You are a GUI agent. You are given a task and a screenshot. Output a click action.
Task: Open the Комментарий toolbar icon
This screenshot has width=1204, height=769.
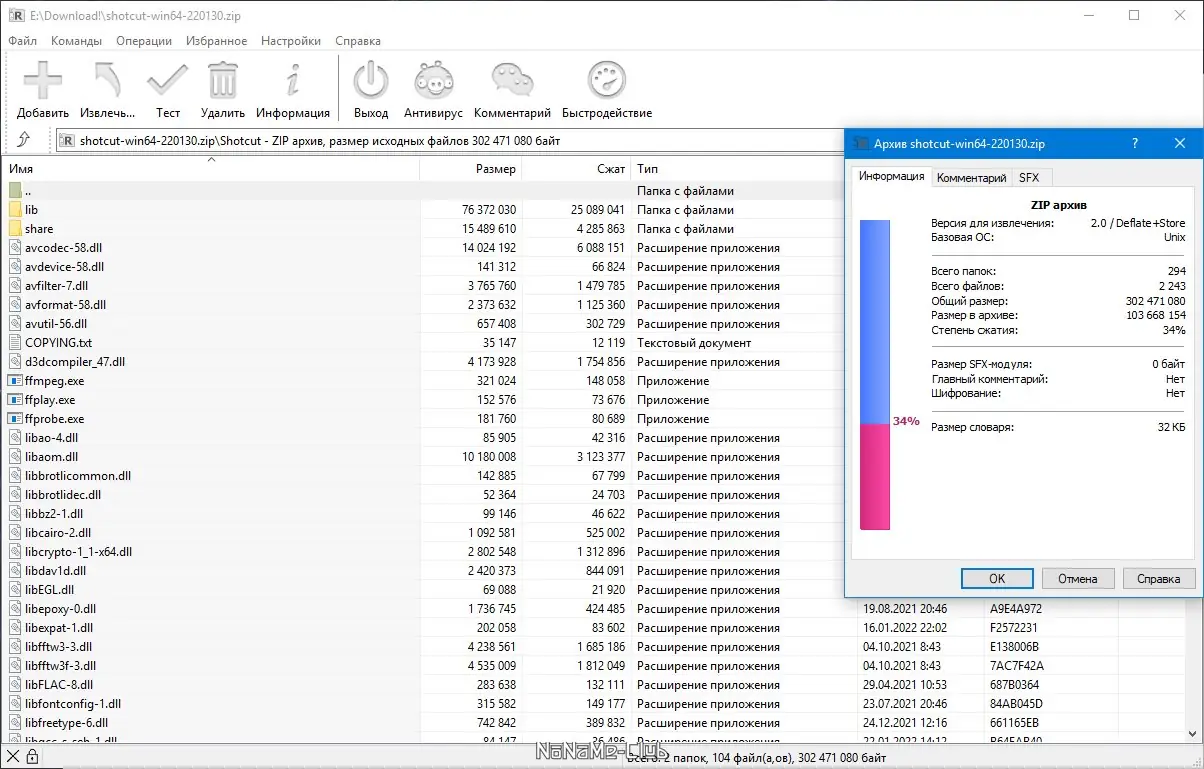(x=512, y=89)
